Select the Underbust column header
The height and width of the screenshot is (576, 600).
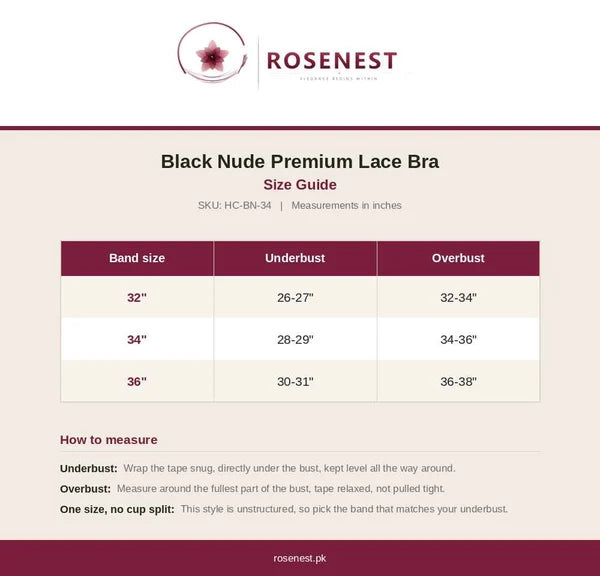(x=295, y=258)
